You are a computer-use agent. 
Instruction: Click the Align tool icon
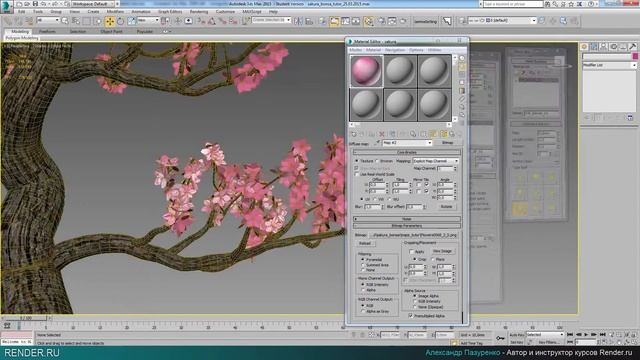[309, 21]
